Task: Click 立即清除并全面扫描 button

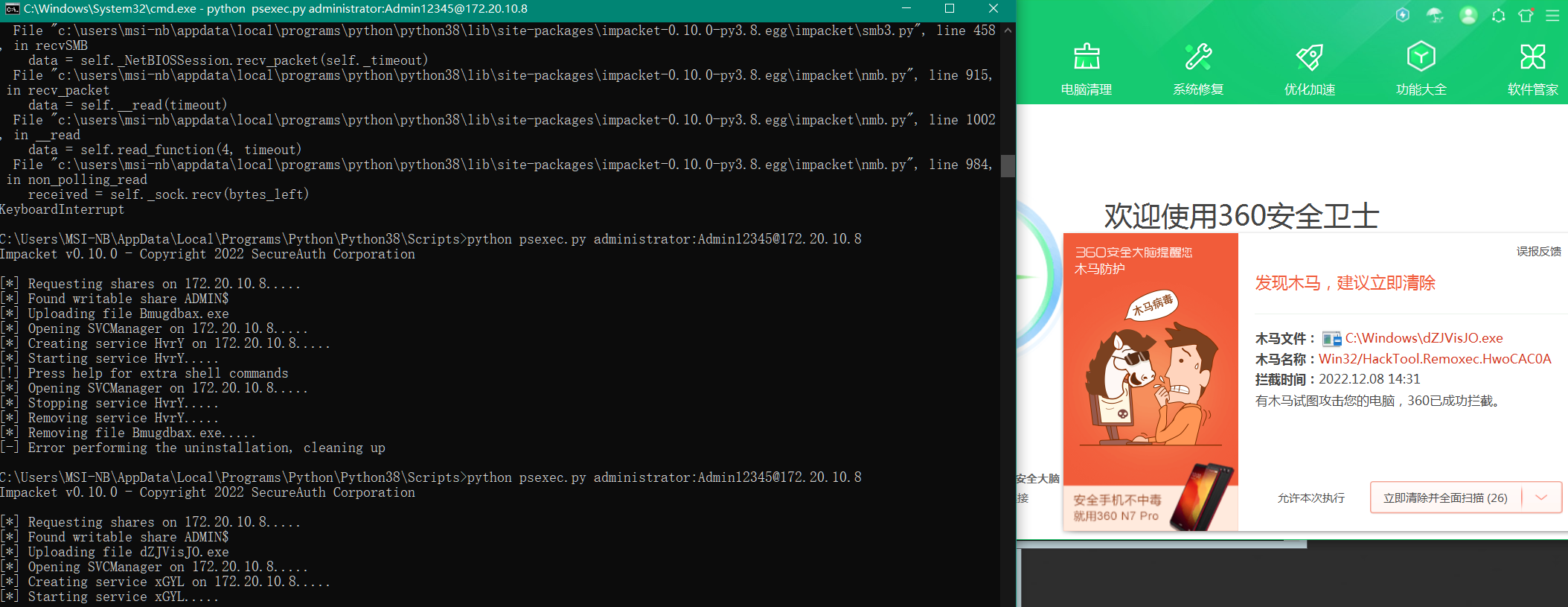Action: [x=1445, y=498]
